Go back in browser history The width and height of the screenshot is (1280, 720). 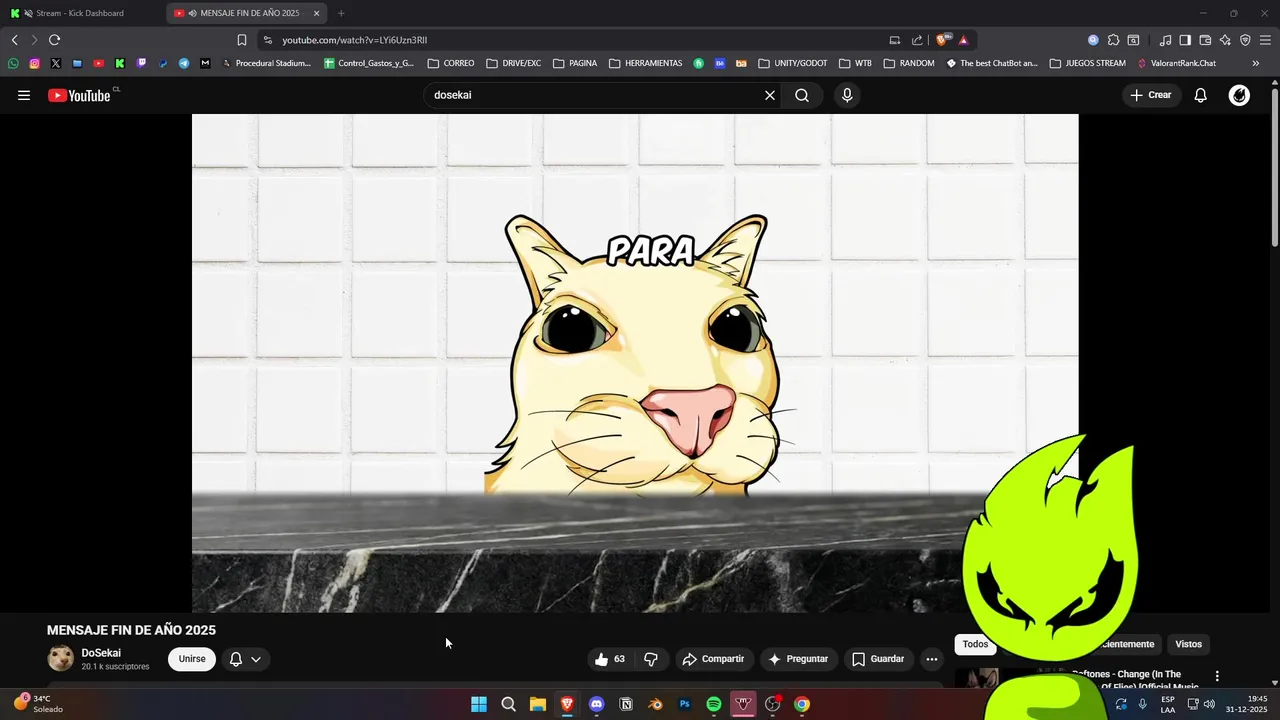pos(14,40)
